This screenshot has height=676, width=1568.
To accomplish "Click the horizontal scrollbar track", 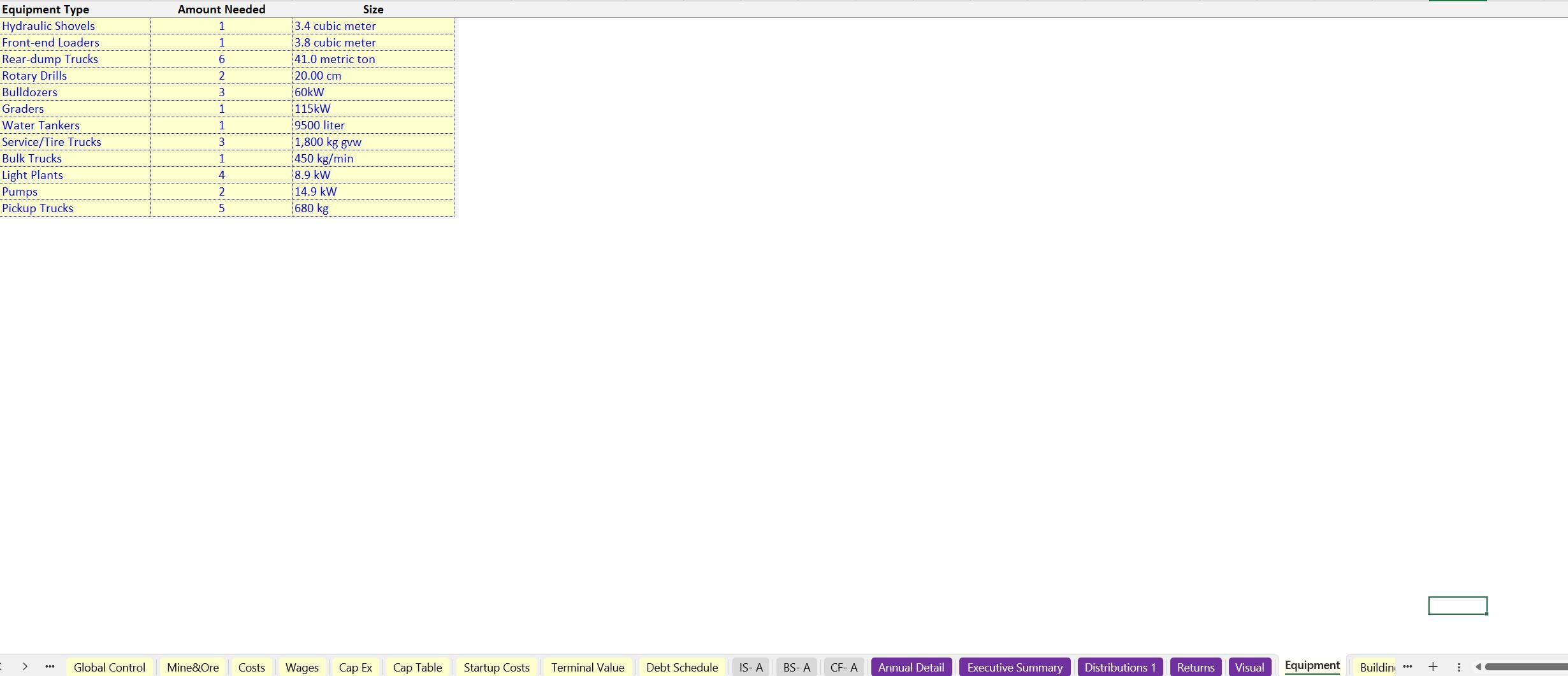I will 1530,666.
